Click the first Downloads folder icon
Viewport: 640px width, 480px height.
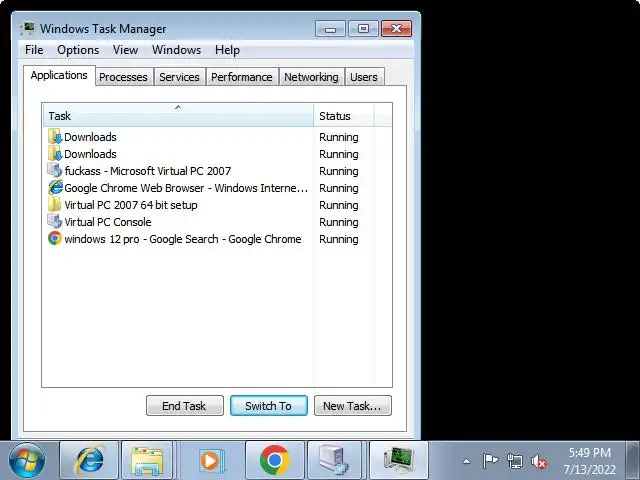pos(55,136)
